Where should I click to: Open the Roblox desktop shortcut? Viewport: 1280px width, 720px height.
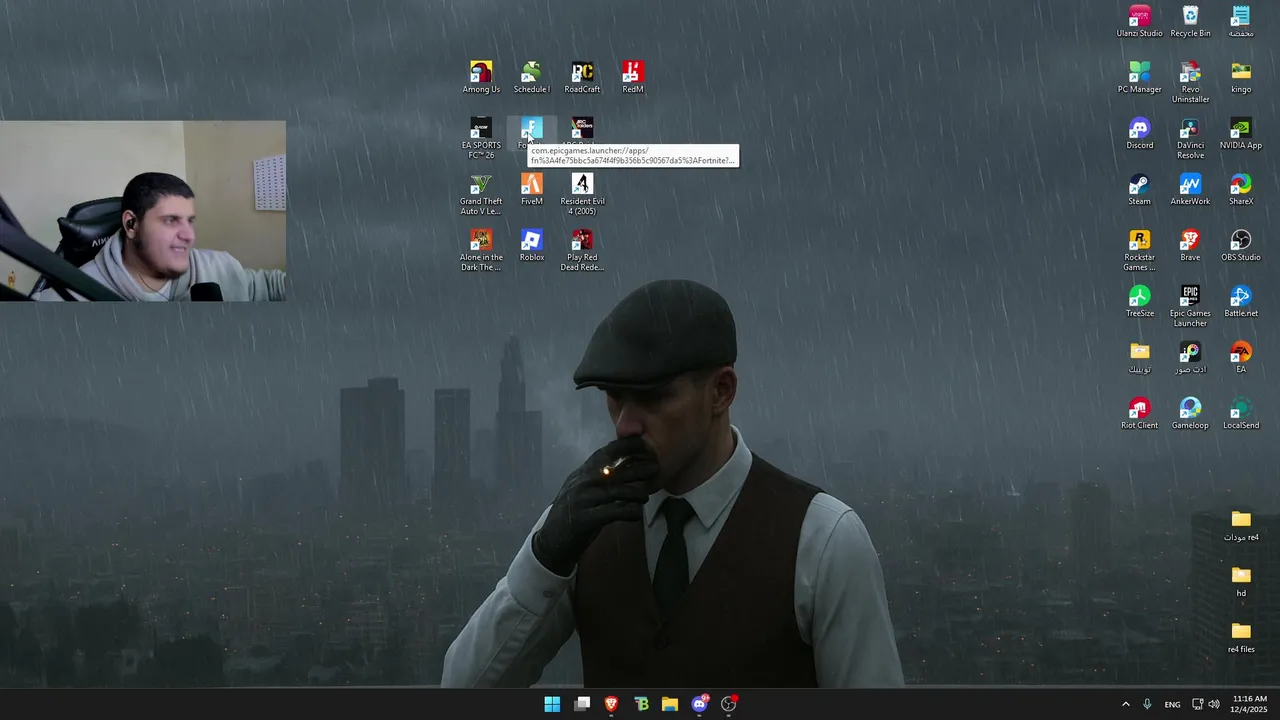coord(531,245)
